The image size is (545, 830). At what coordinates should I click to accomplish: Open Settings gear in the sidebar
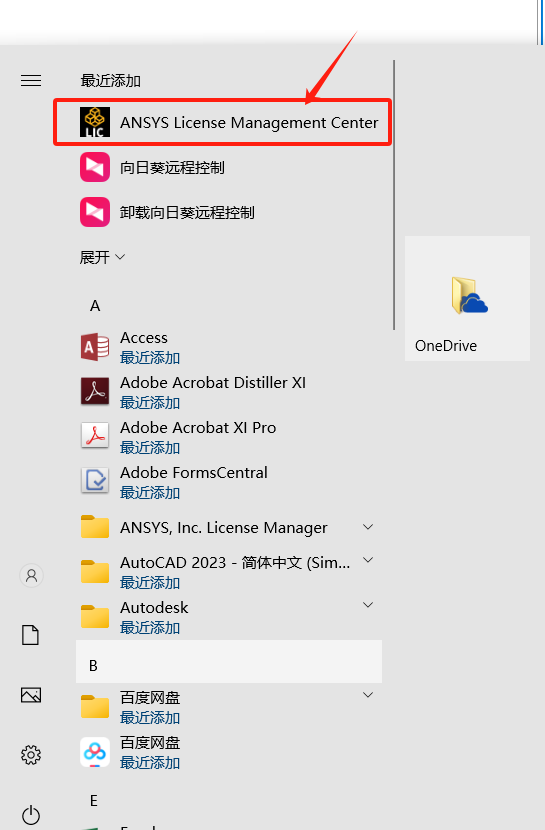pos(31,755)
